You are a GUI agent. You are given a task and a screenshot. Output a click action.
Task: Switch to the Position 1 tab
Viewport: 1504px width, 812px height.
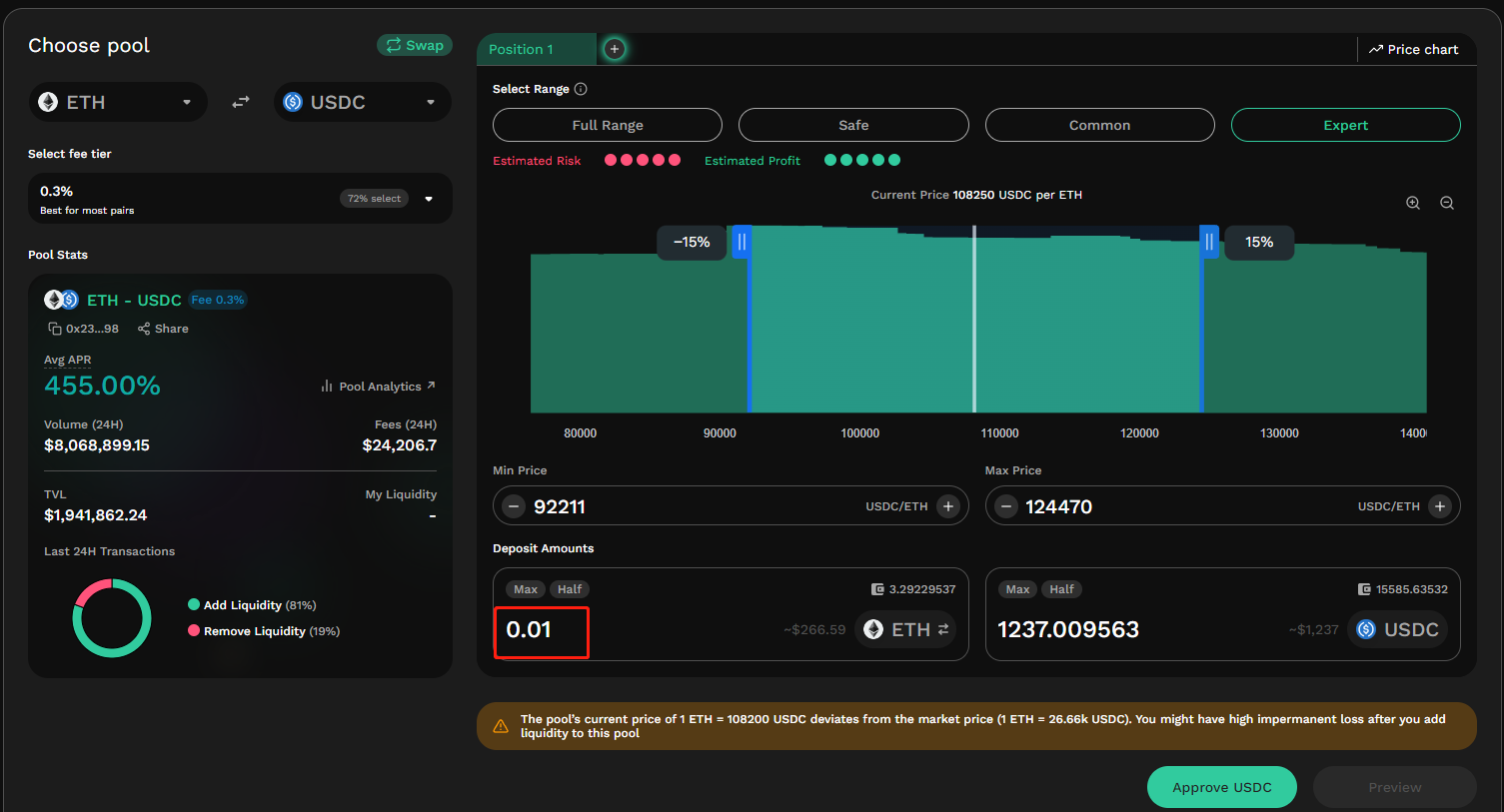tap(522, 49)
